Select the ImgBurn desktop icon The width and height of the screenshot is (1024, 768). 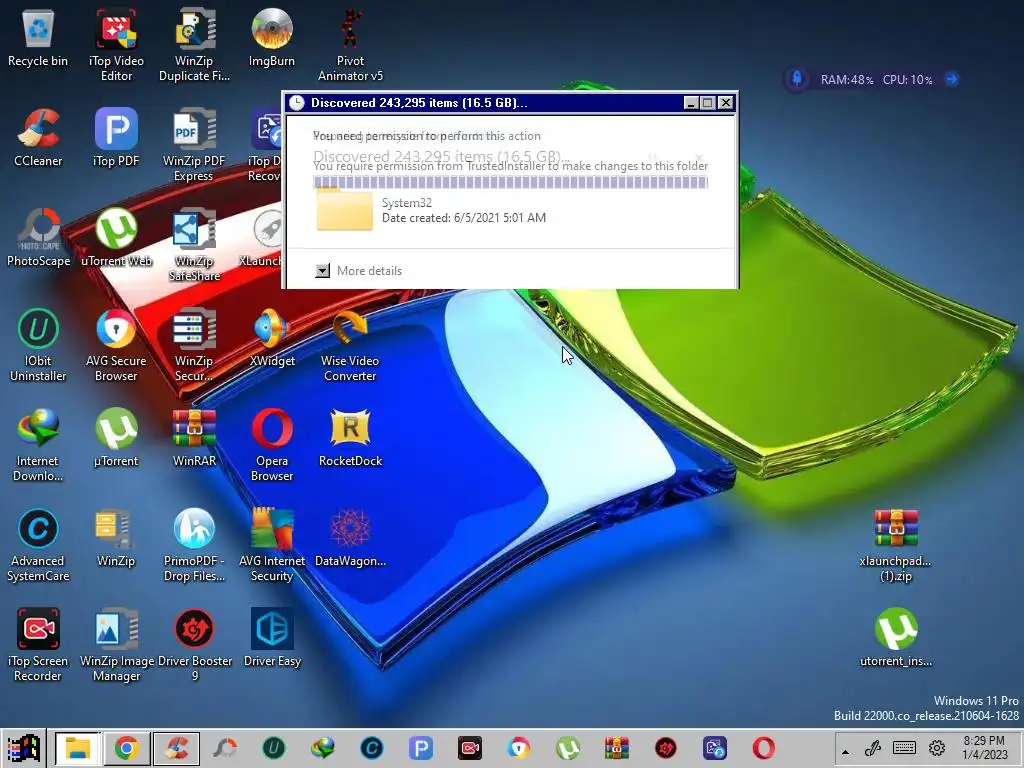[272, 38]
